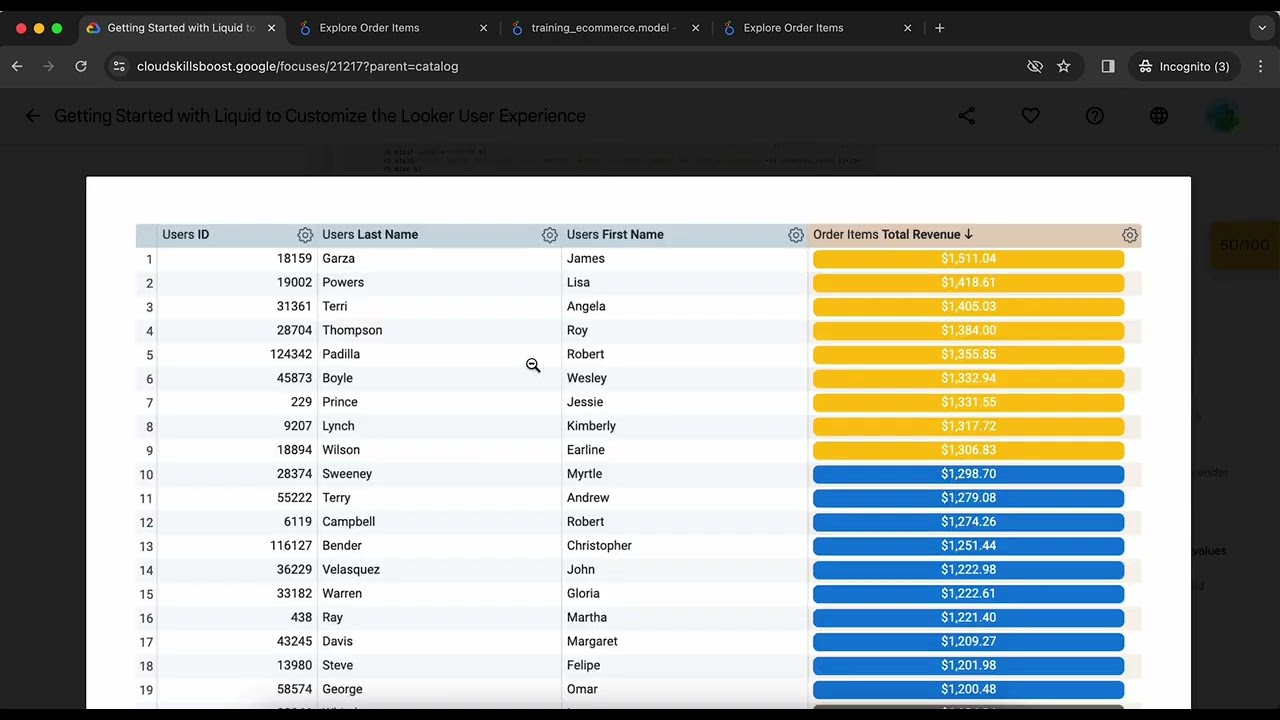The height and width of the screenshot is (720, 1280).
Task: Bookmark this page with the star icon
Action: coord(1064,66)
